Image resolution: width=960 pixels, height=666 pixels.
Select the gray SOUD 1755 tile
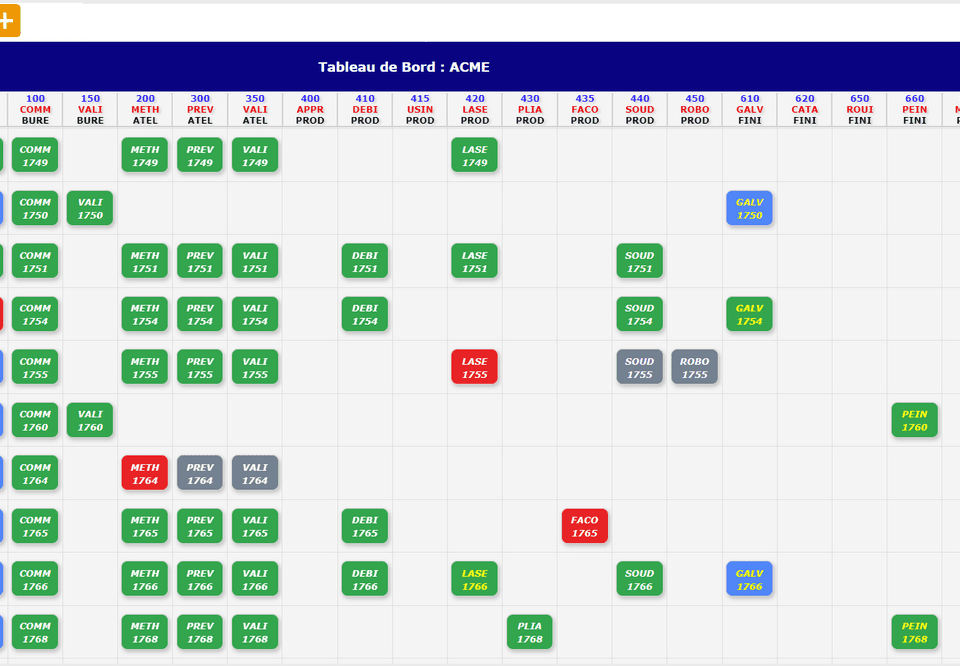click(639, 367)
